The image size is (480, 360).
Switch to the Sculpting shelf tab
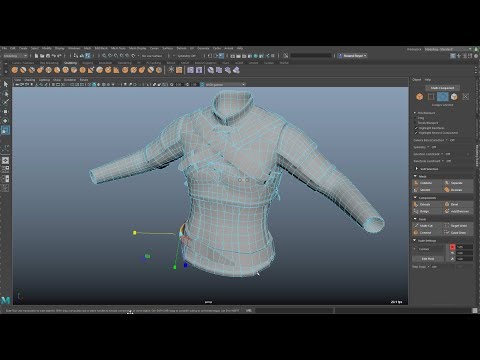pyautogui.click(x=70, y=63)
